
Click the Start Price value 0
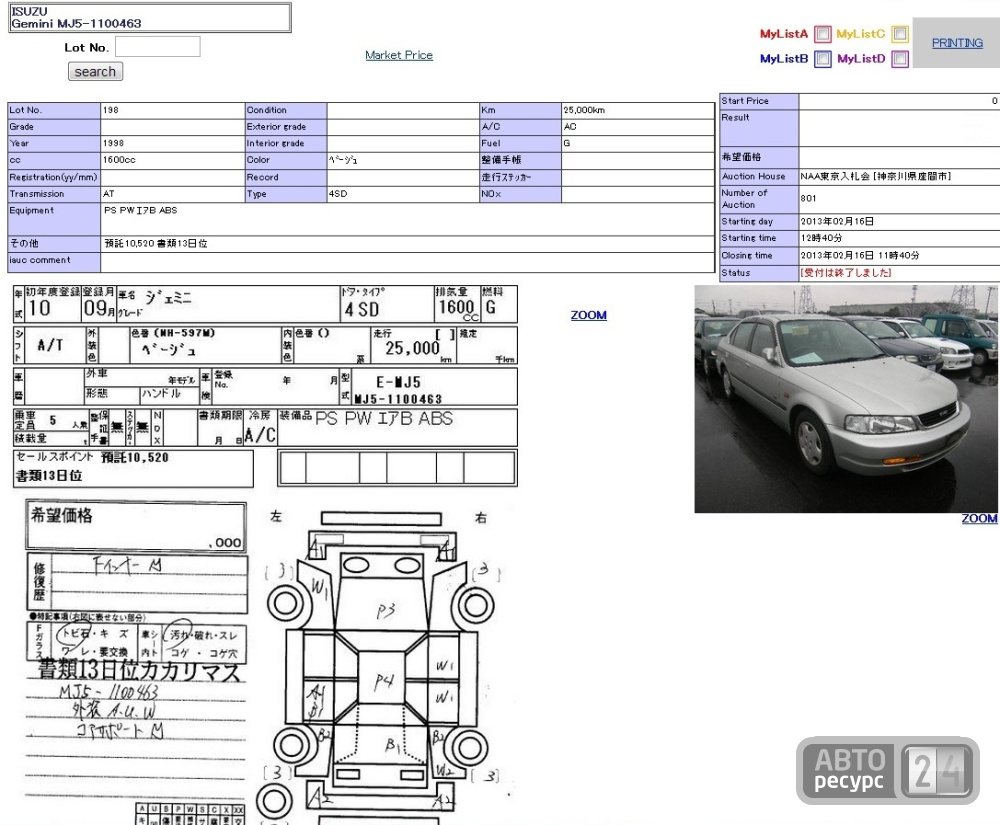point(994,101)
